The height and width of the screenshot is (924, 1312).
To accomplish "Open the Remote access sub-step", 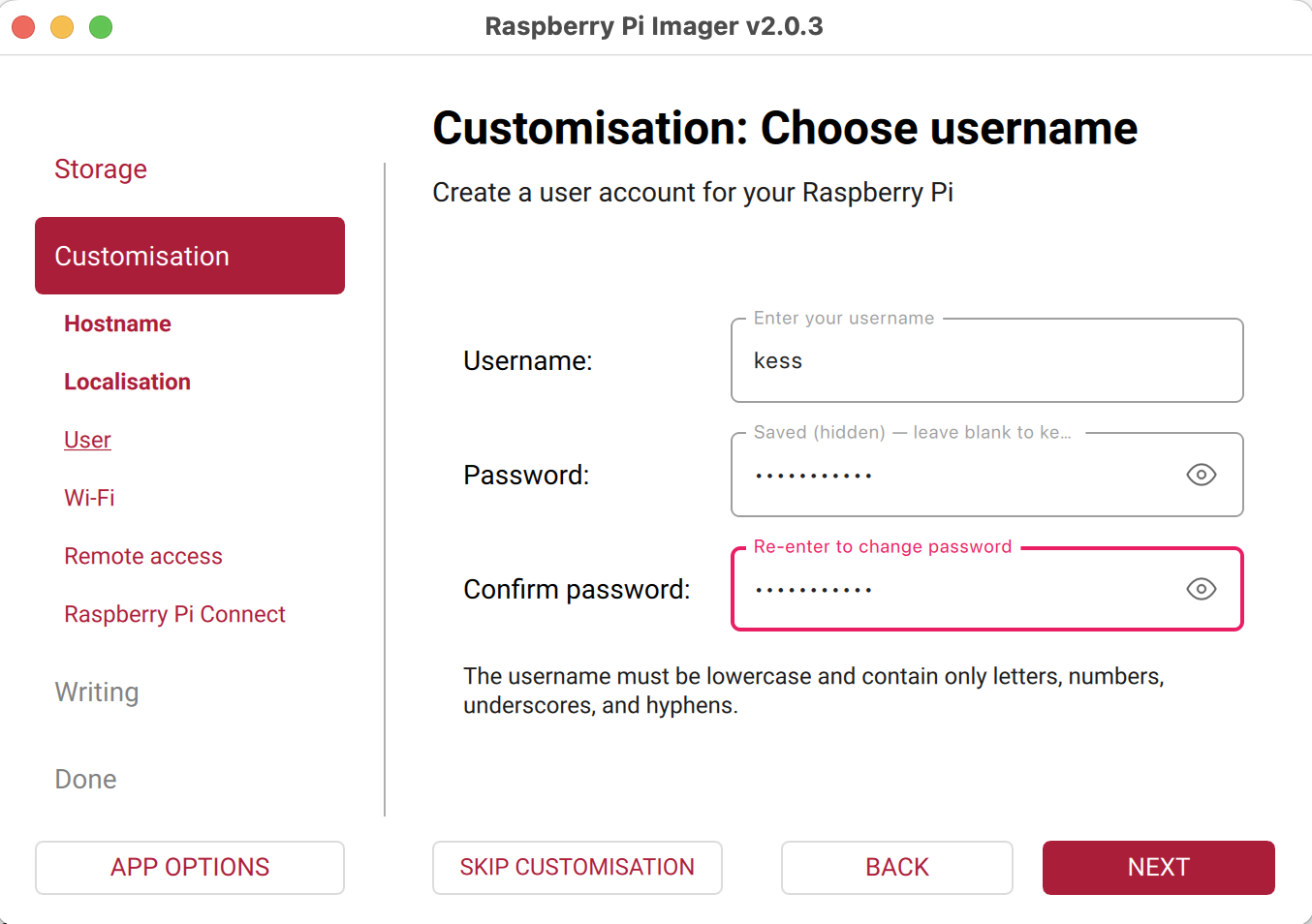I will 143,556.
